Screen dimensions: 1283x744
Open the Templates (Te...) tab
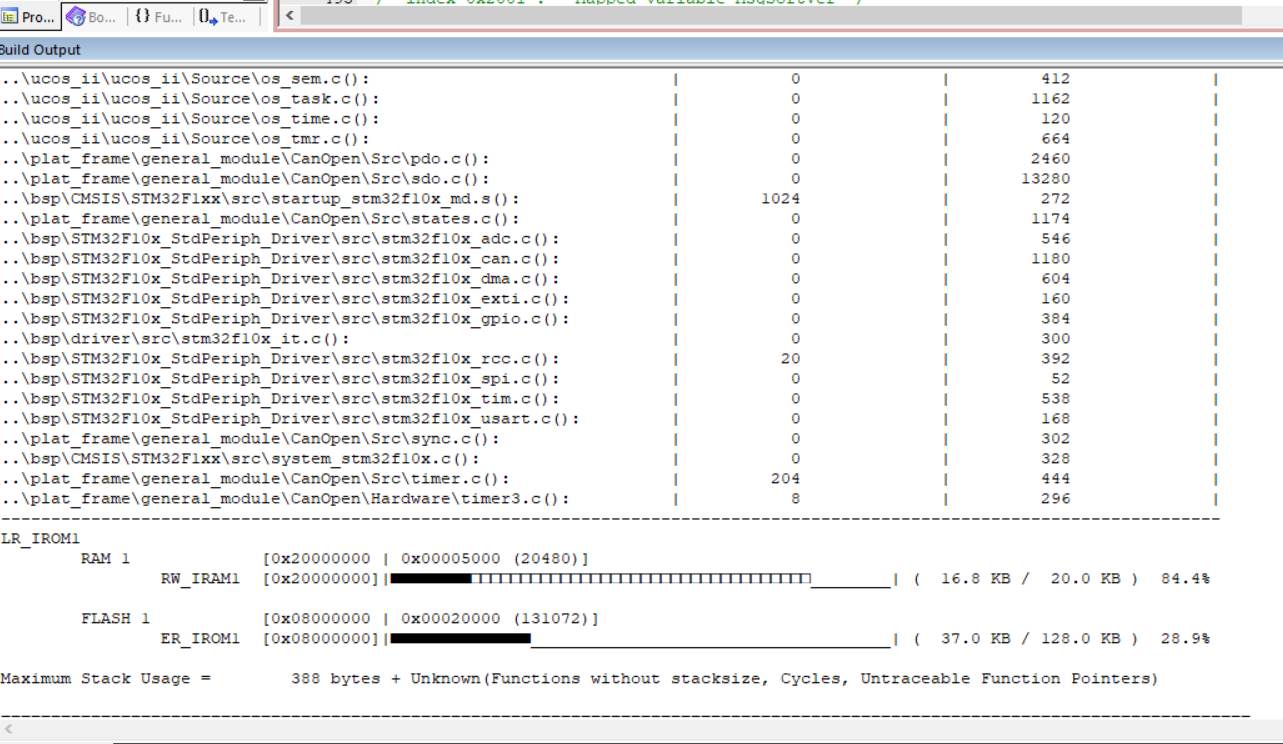pyautogui.click(x=222, y=16)
